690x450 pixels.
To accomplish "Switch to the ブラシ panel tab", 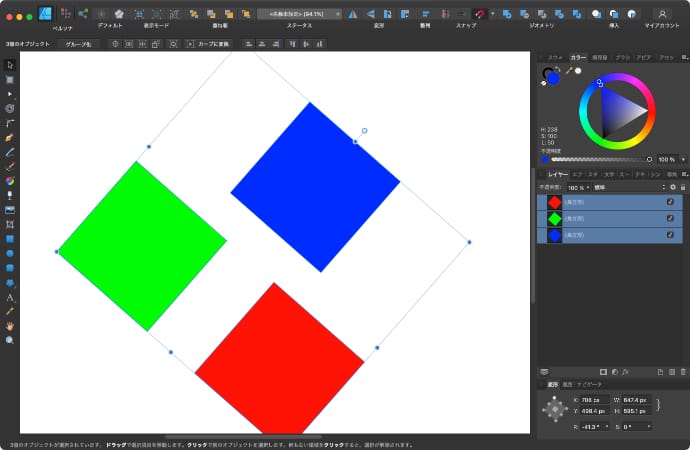I will tap(622, 58).
